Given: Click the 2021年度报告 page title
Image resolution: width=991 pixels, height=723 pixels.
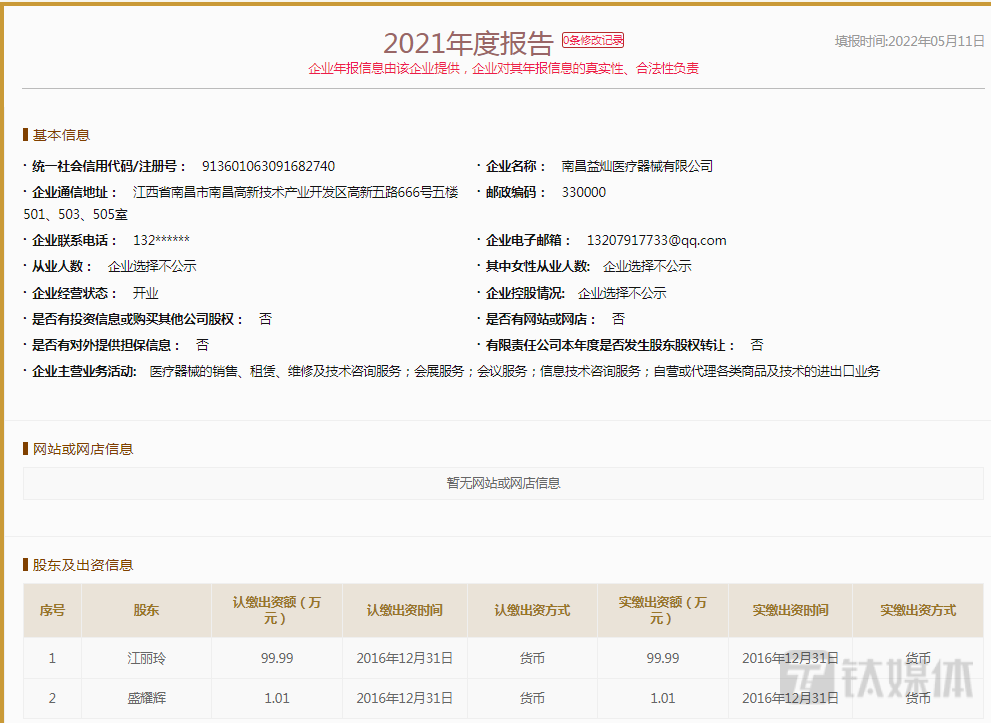Looking at the screenshot, I should tap(468, 43).
